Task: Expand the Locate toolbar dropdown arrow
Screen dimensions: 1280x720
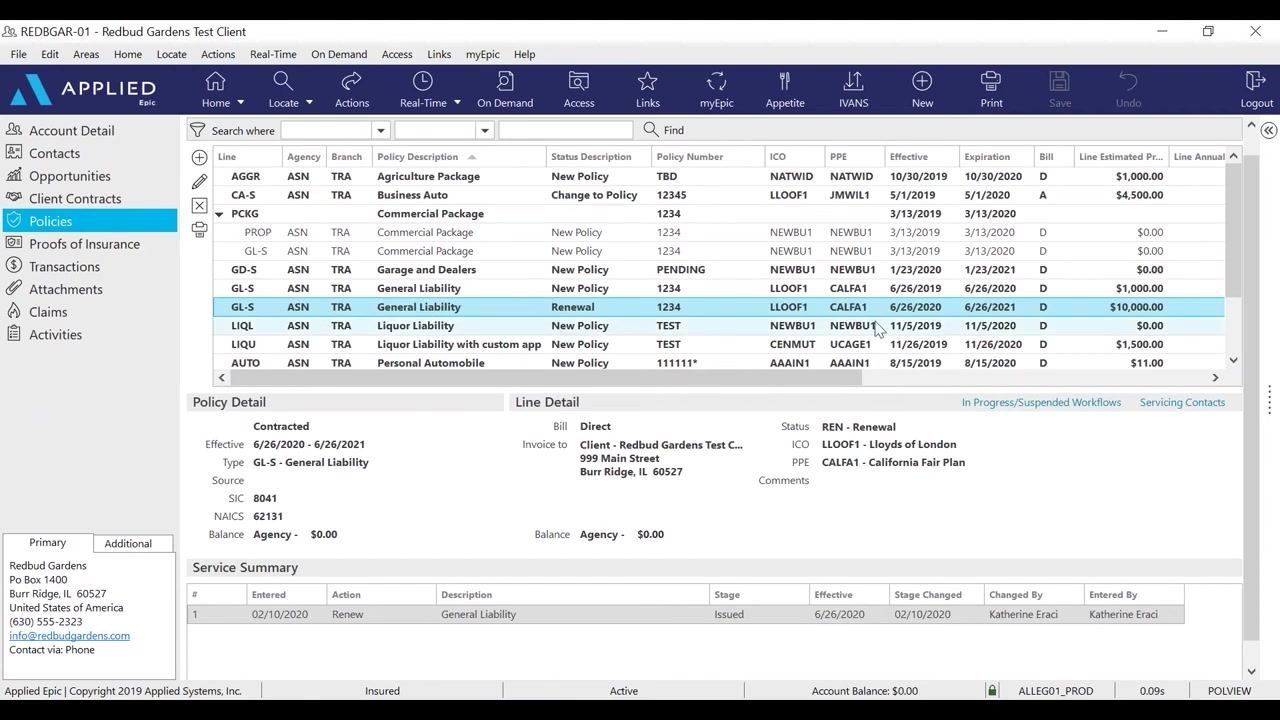Action: pos(309,103)
